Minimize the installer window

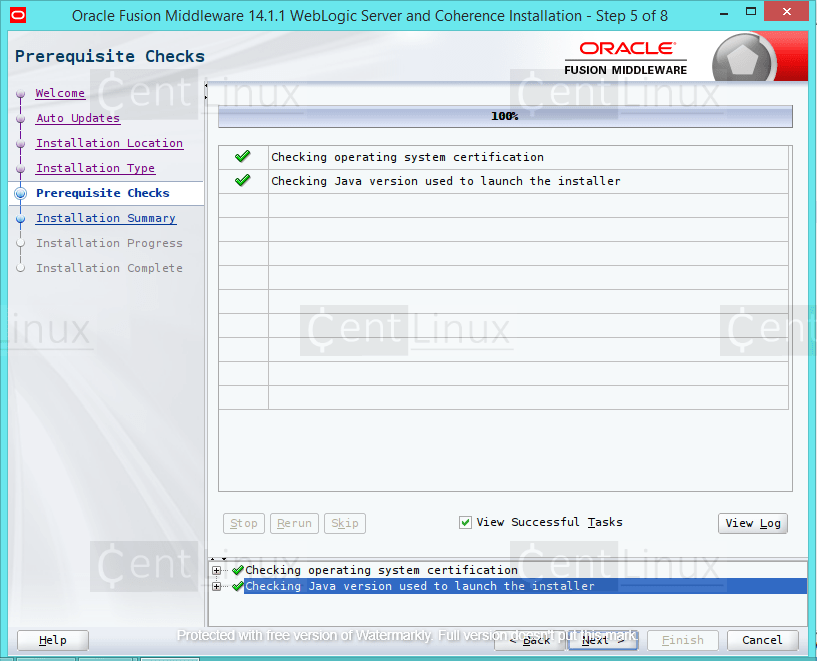pyautogui.click(x=724, y=13)
